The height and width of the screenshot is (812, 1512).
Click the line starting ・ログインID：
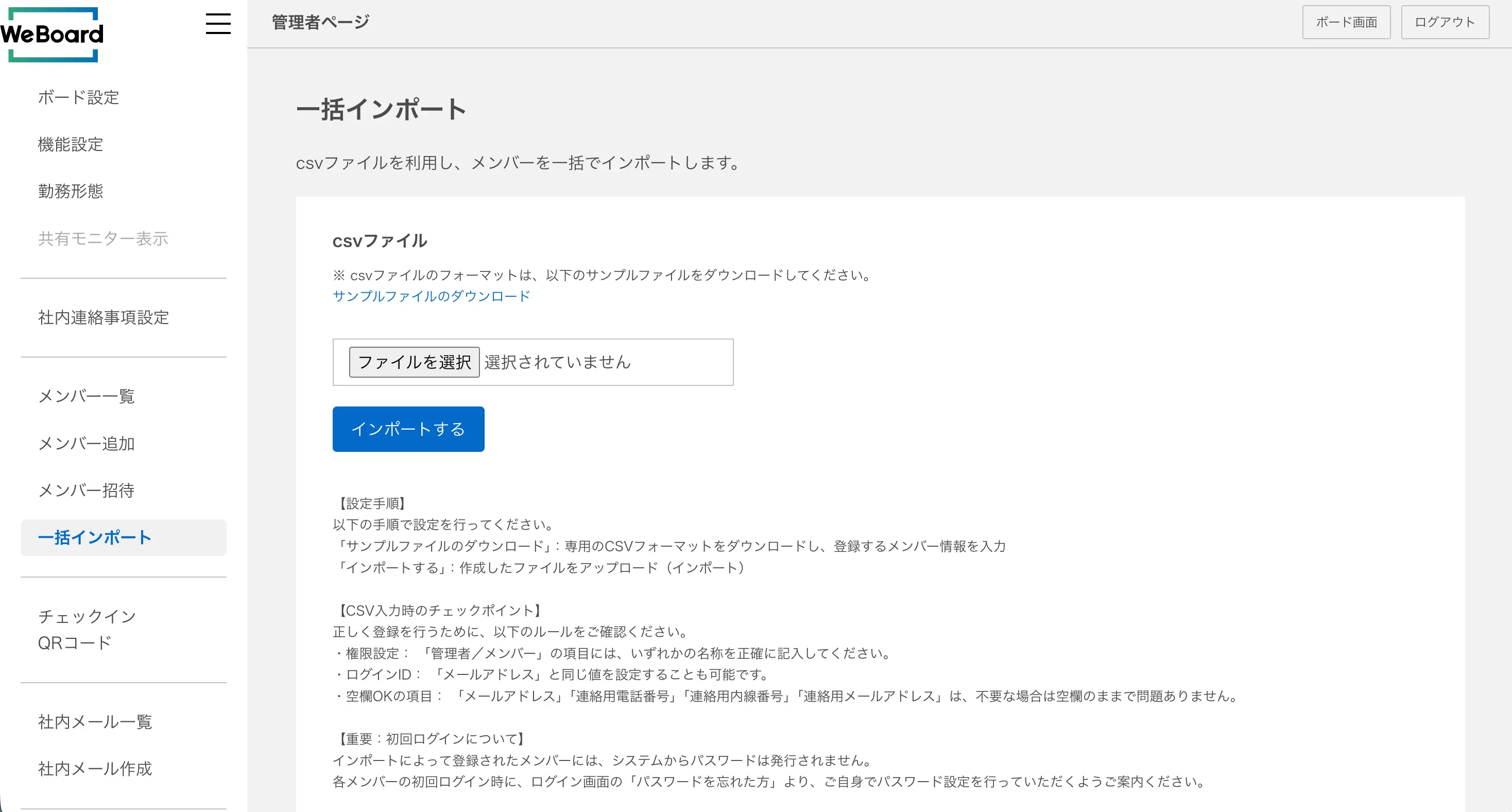pos(552,674)
